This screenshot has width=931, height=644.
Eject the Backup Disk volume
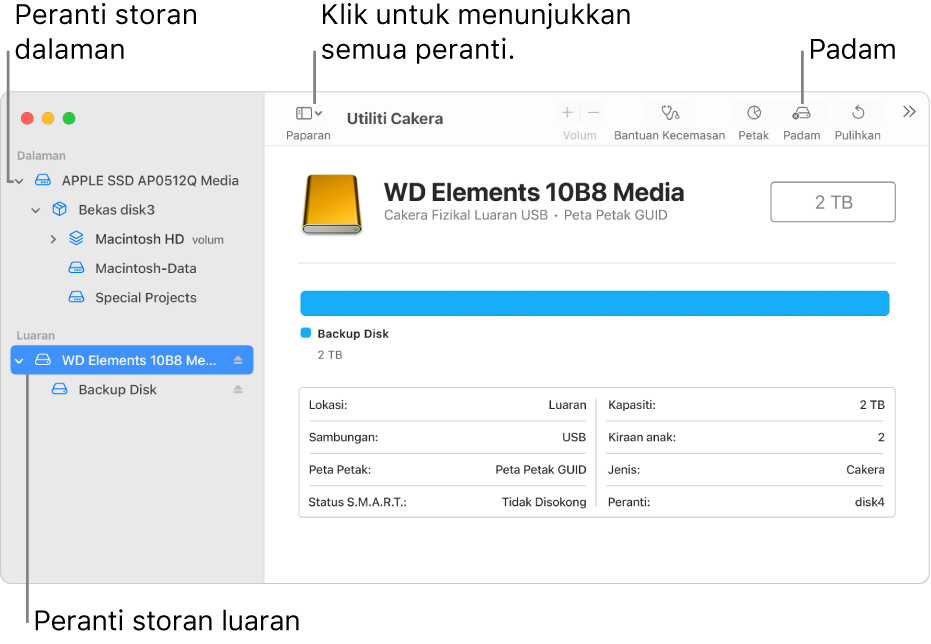(238, 389)
